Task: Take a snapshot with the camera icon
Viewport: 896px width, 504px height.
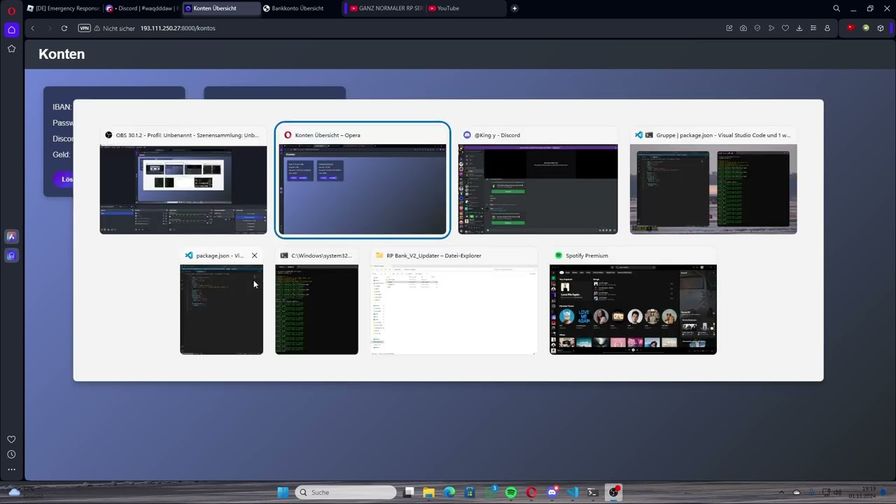Action: point(743,28)
